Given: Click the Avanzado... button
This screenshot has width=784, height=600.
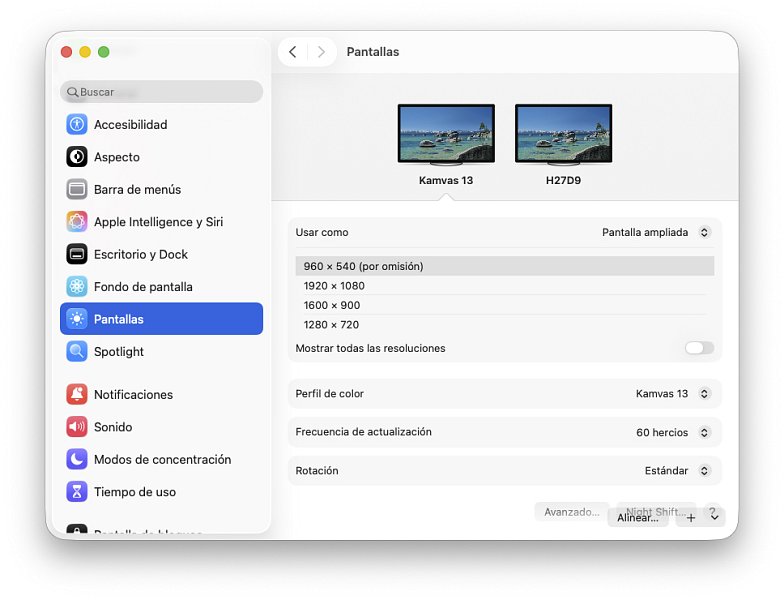Looking at the screenshot, I should point(571,511).
